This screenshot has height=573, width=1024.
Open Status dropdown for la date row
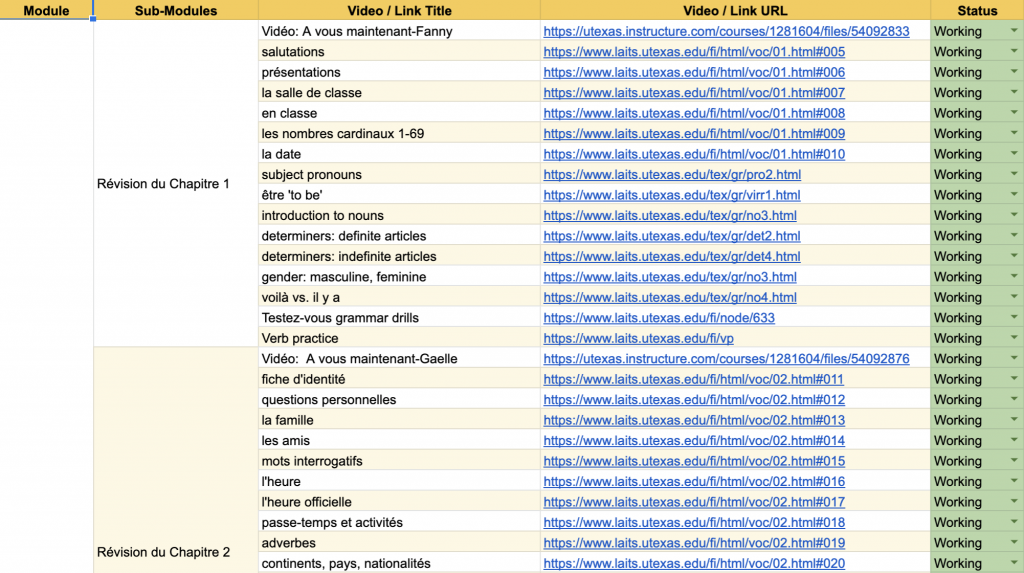tap(1014, 154)
